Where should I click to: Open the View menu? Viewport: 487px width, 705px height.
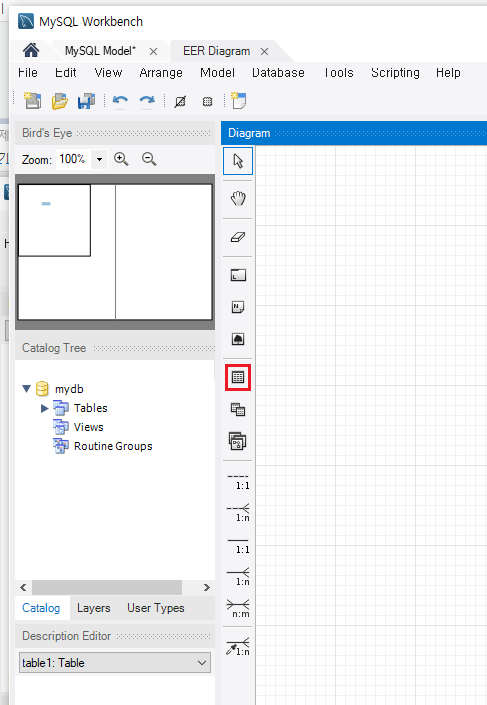pyautogui.click(x=108, y=73)
